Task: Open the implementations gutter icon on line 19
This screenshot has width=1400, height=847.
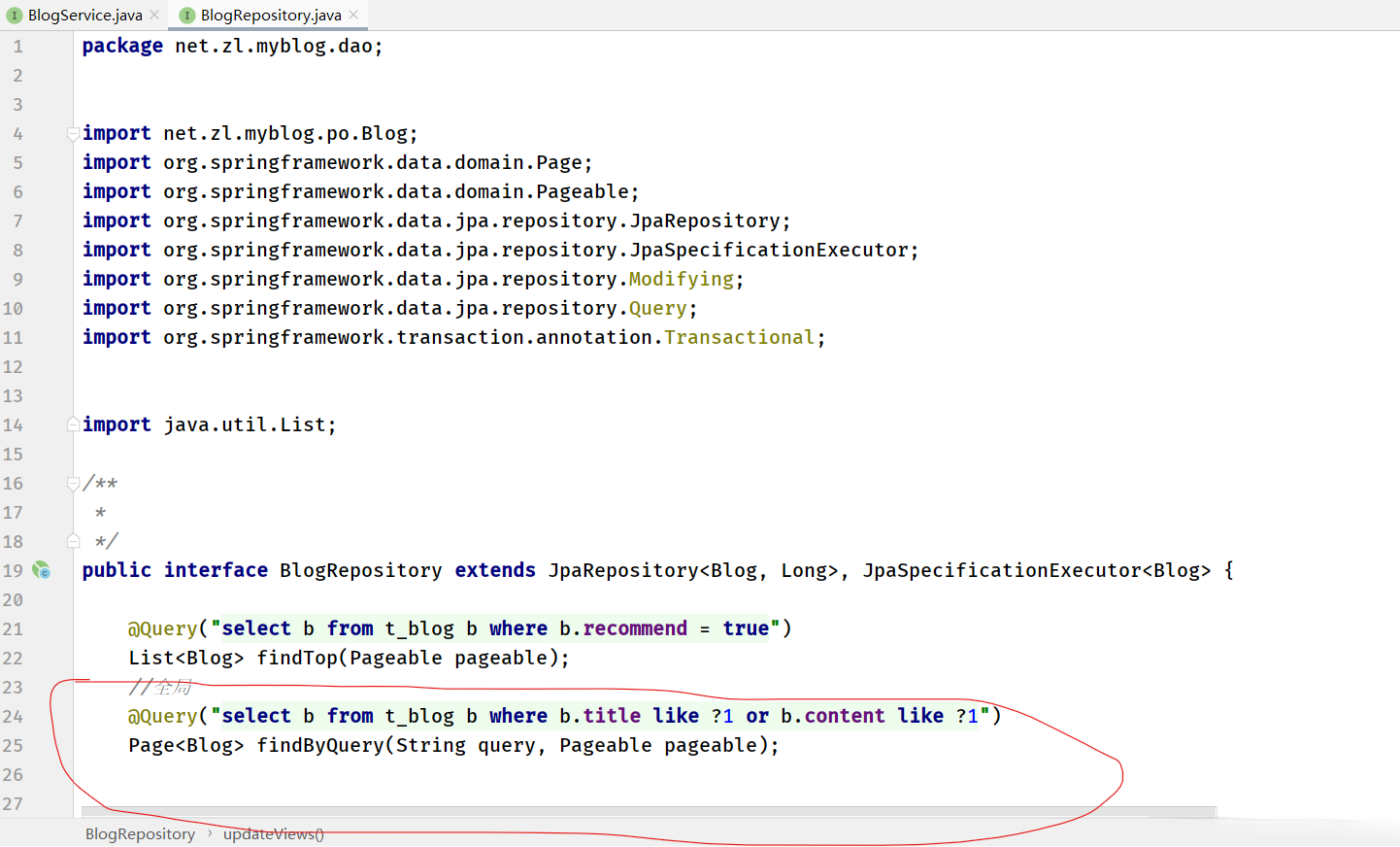Action: pos(41,570)
